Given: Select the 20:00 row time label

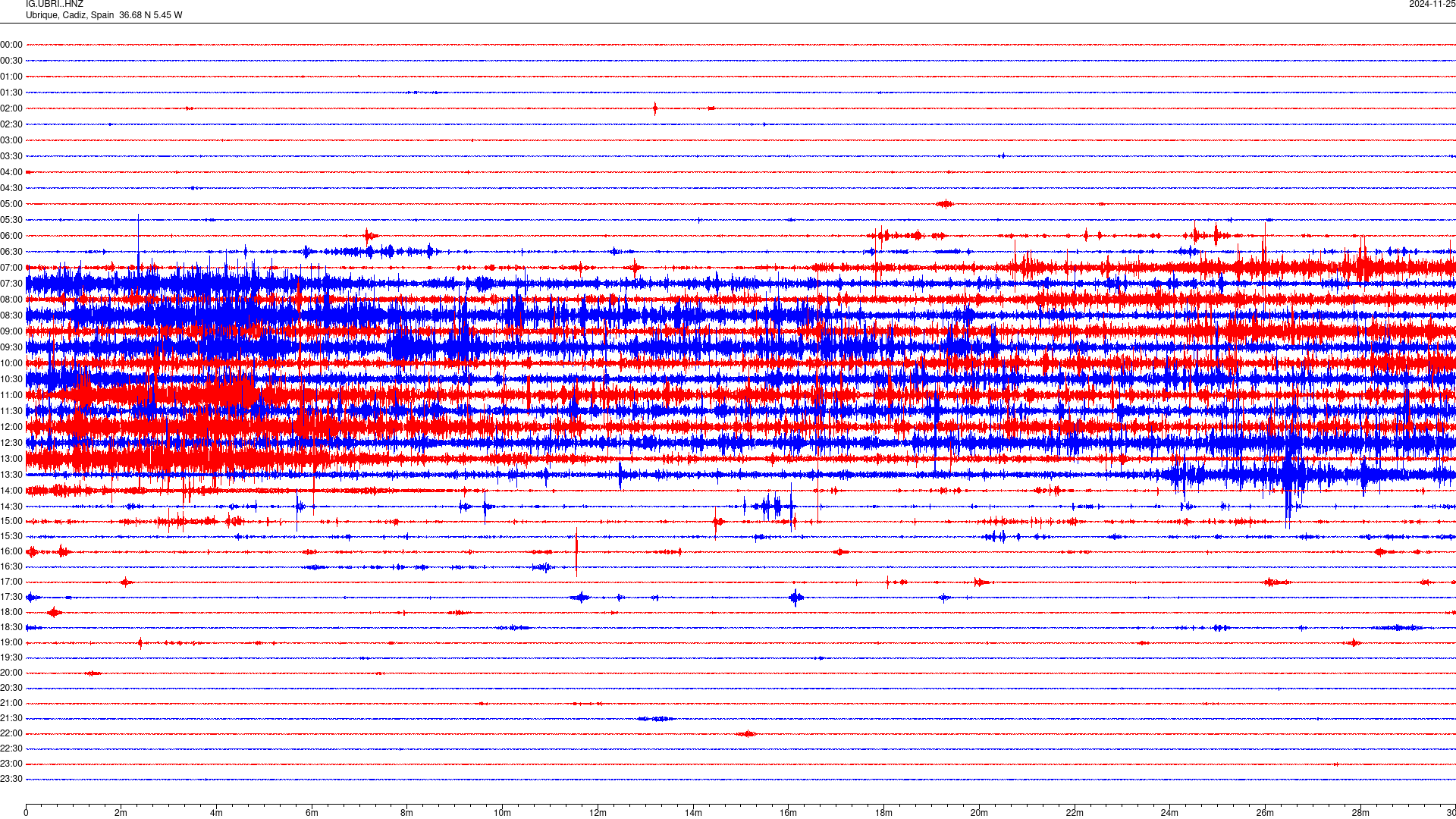Looking at the screenshot, I should [x=11, y=673].
